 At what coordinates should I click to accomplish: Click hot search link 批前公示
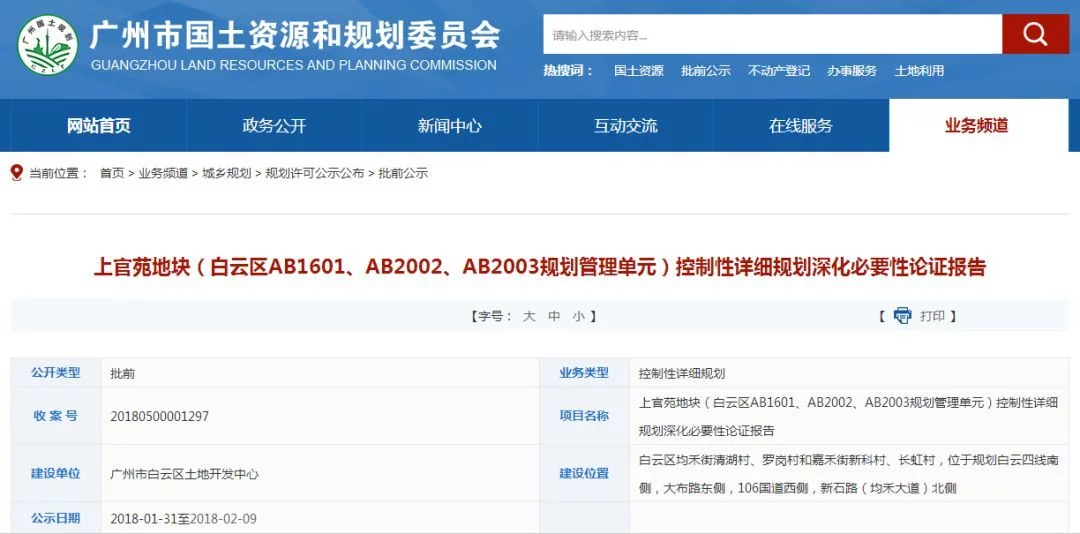[x=705, y=70]
